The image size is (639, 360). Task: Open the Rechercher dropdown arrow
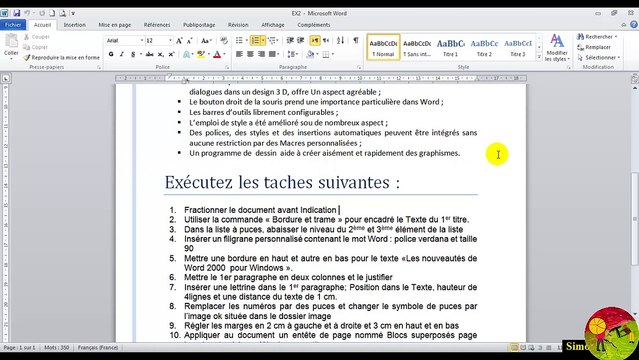(616, 37)
